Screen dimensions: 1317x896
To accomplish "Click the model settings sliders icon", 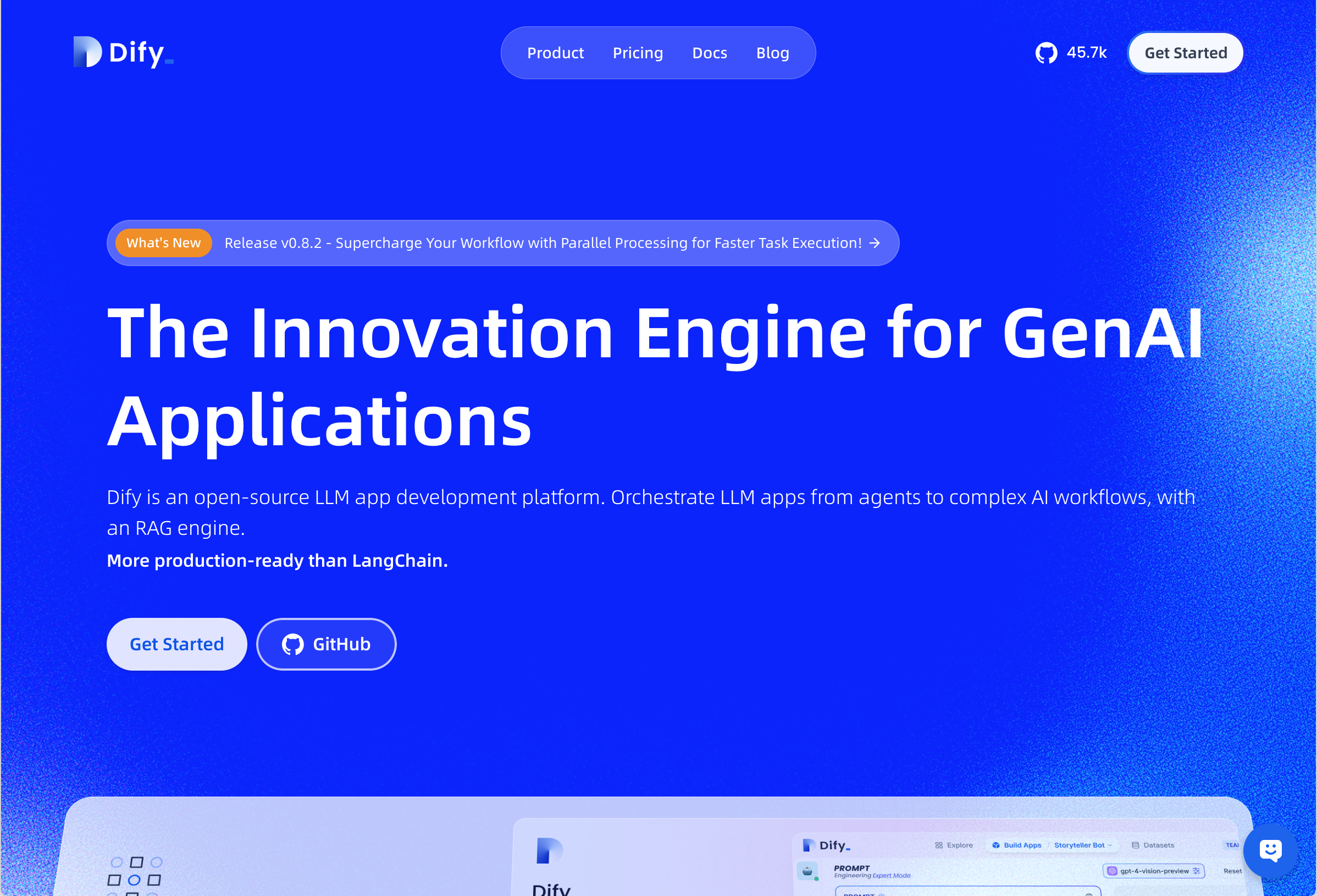I will [x=1196, y=871].
